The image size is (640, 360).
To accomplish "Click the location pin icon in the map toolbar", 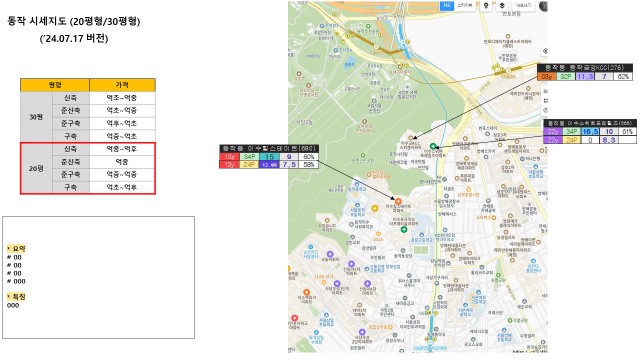I will click(x=486, y=6).
